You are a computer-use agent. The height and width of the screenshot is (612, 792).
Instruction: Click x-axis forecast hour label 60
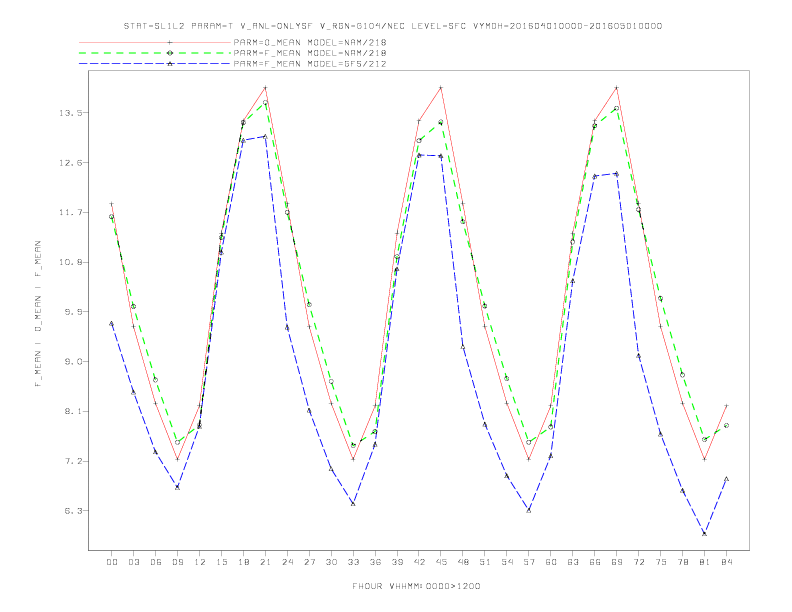coord(551,562)
